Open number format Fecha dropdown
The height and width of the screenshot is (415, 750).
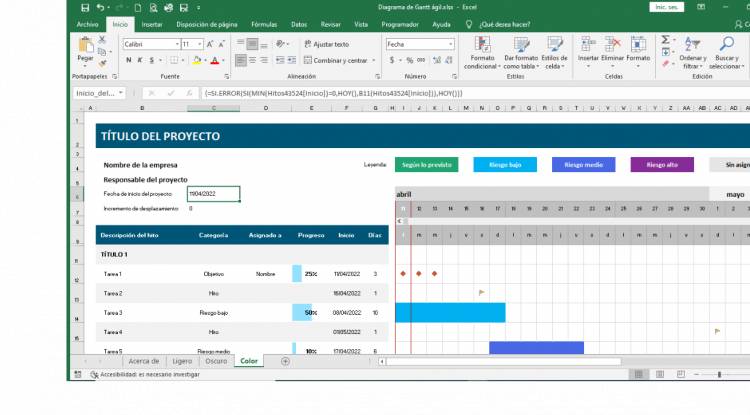coord(451,44)
